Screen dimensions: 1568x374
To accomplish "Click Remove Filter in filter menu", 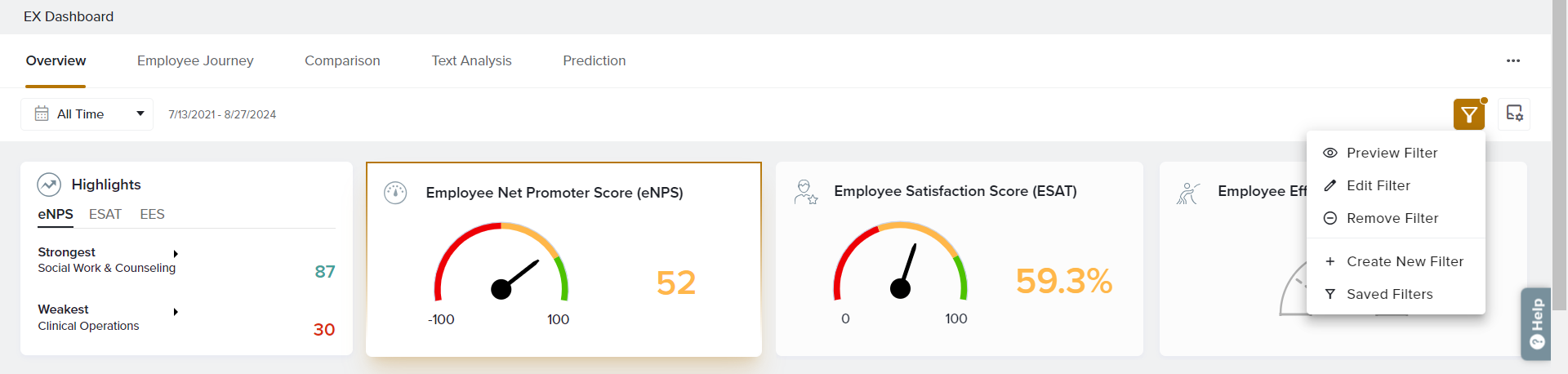I will pyautogui.click(x=1392, y=218).
